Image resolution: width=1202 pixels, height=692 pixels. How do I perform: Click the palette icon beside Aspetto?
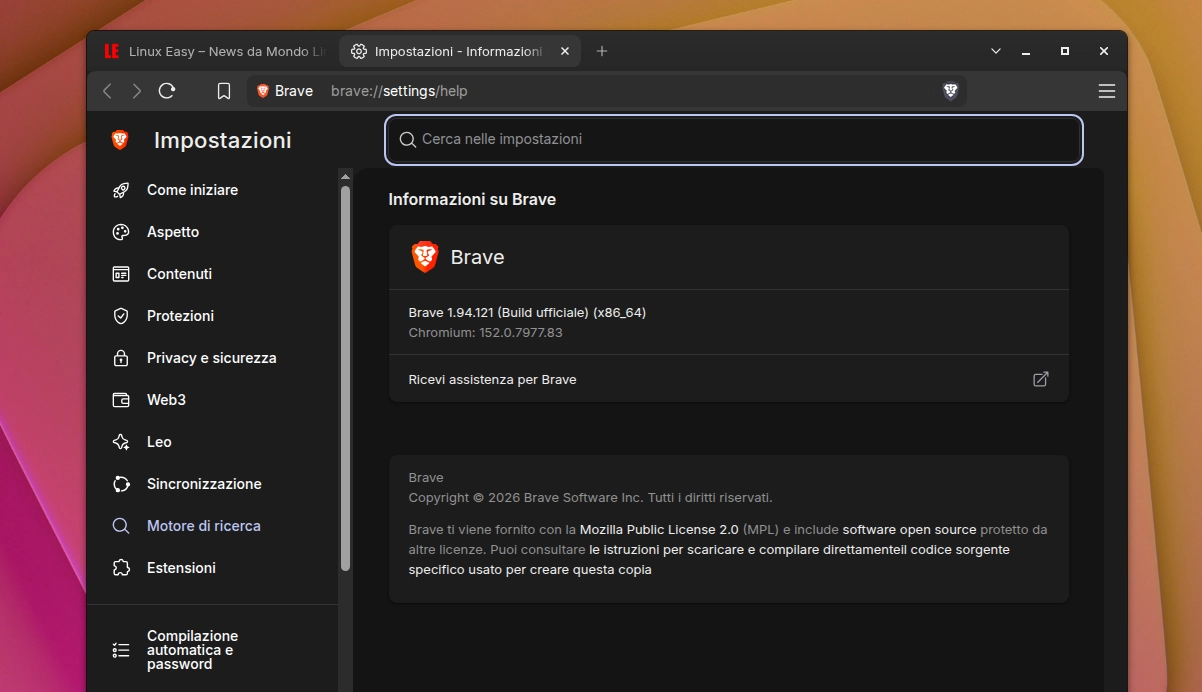coord(121,232)
